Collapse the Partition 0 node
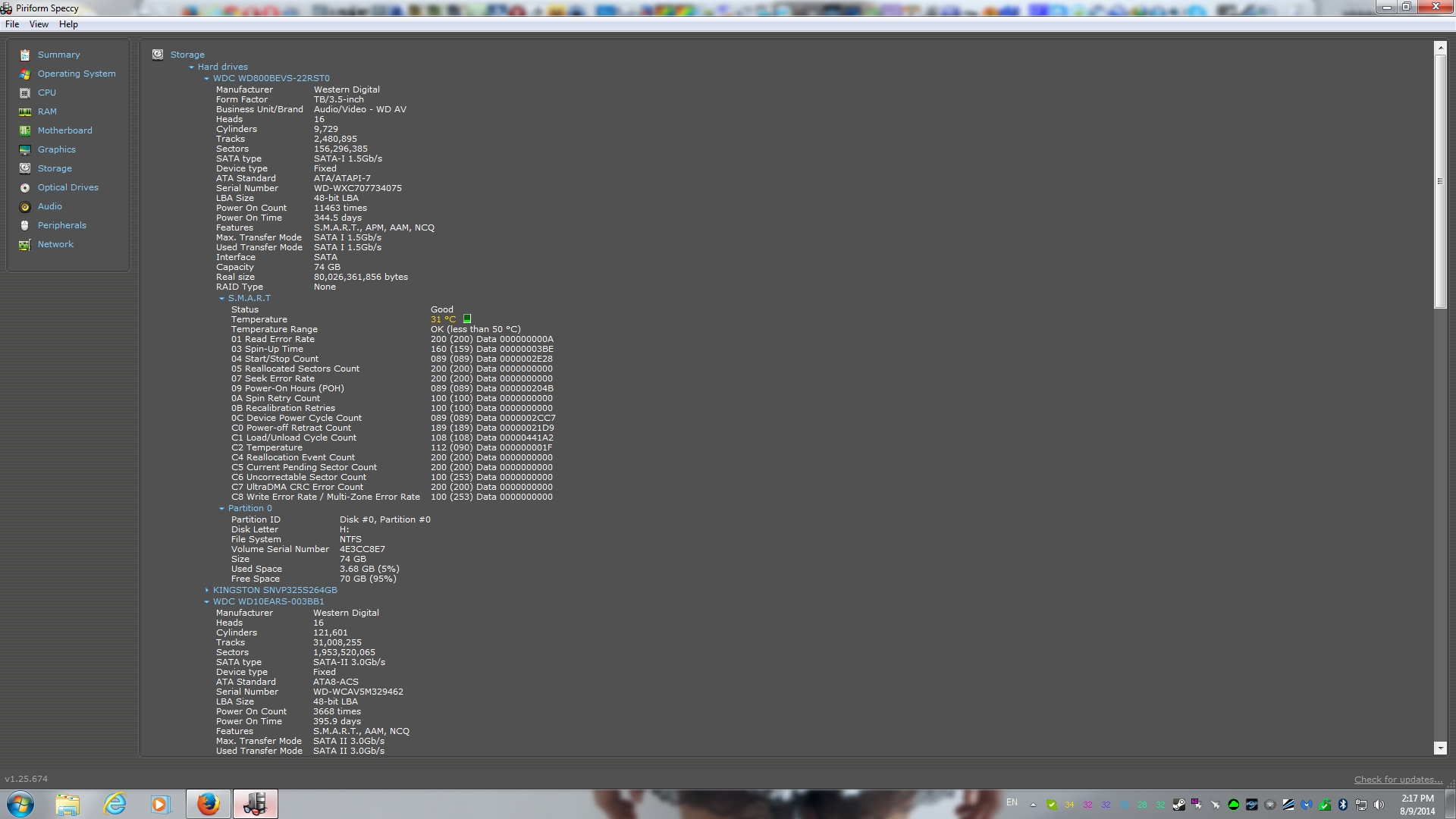Image resolution: width=1456 pixels, height=819 pixels. click(221, 508)
